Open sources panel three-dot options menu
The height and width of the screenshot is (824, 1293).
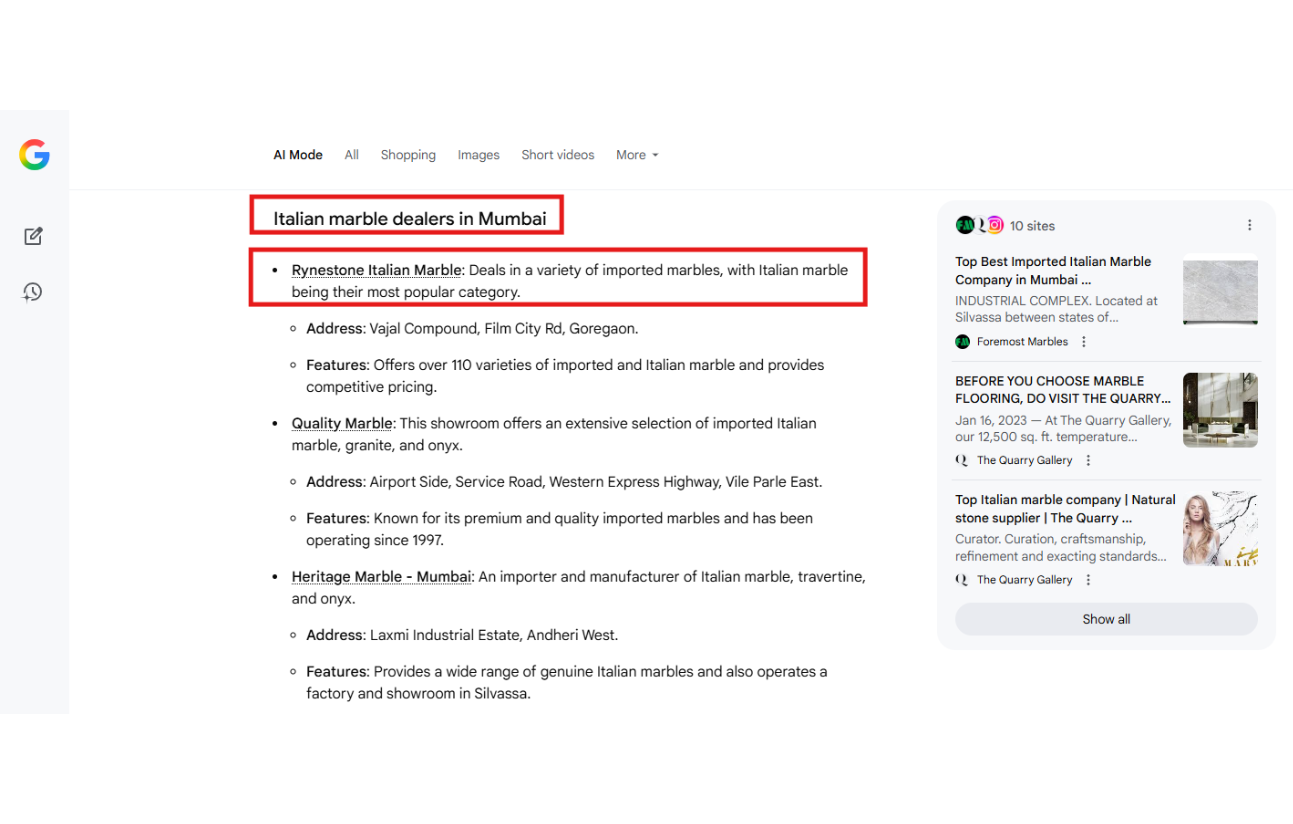[1249, 226]
